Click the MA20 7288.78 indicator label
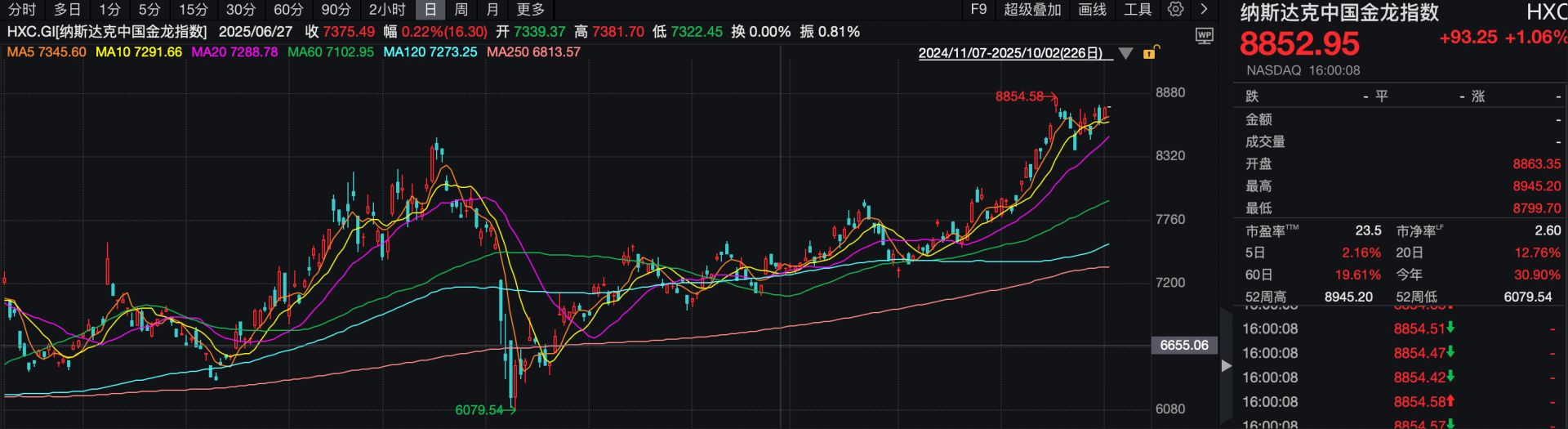 (x=234, y=51)
